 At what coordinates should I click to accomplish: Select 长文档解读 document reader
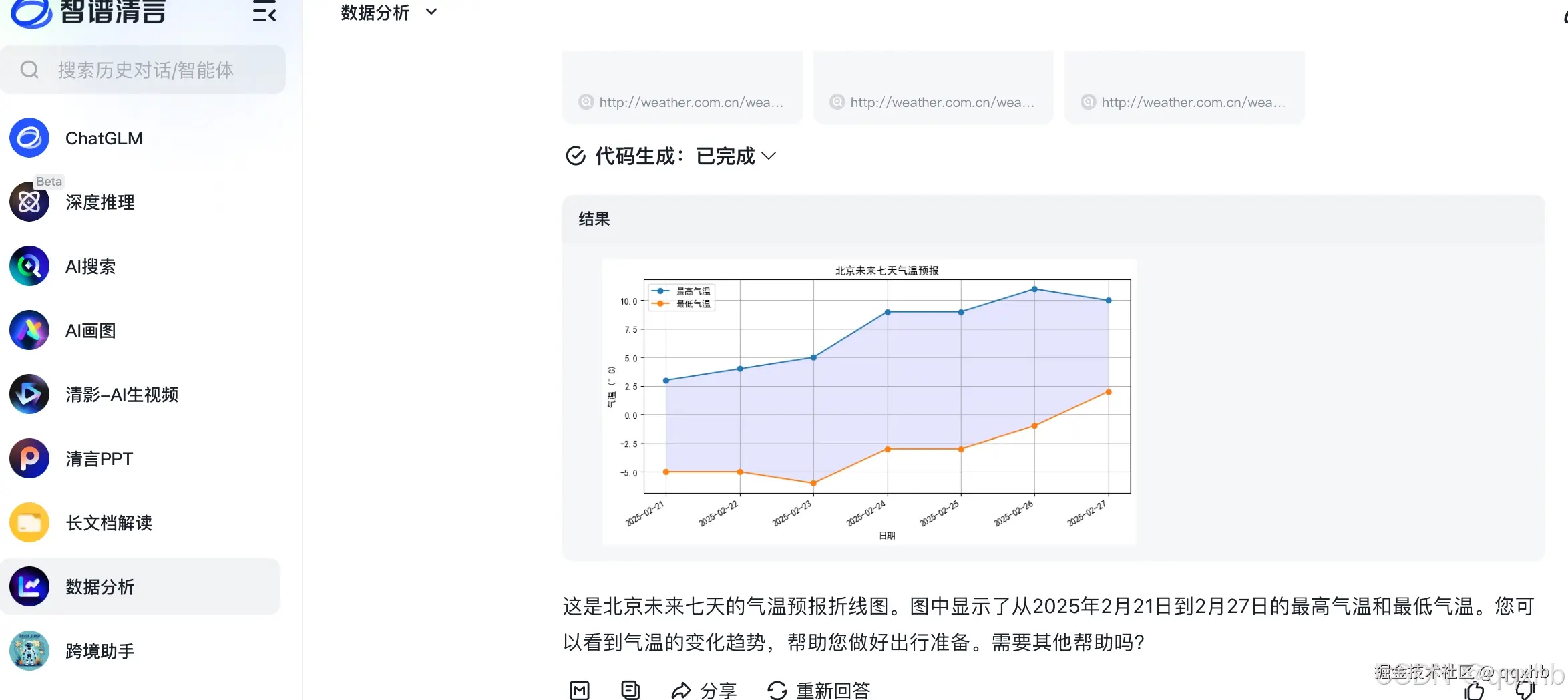[108, 523]
